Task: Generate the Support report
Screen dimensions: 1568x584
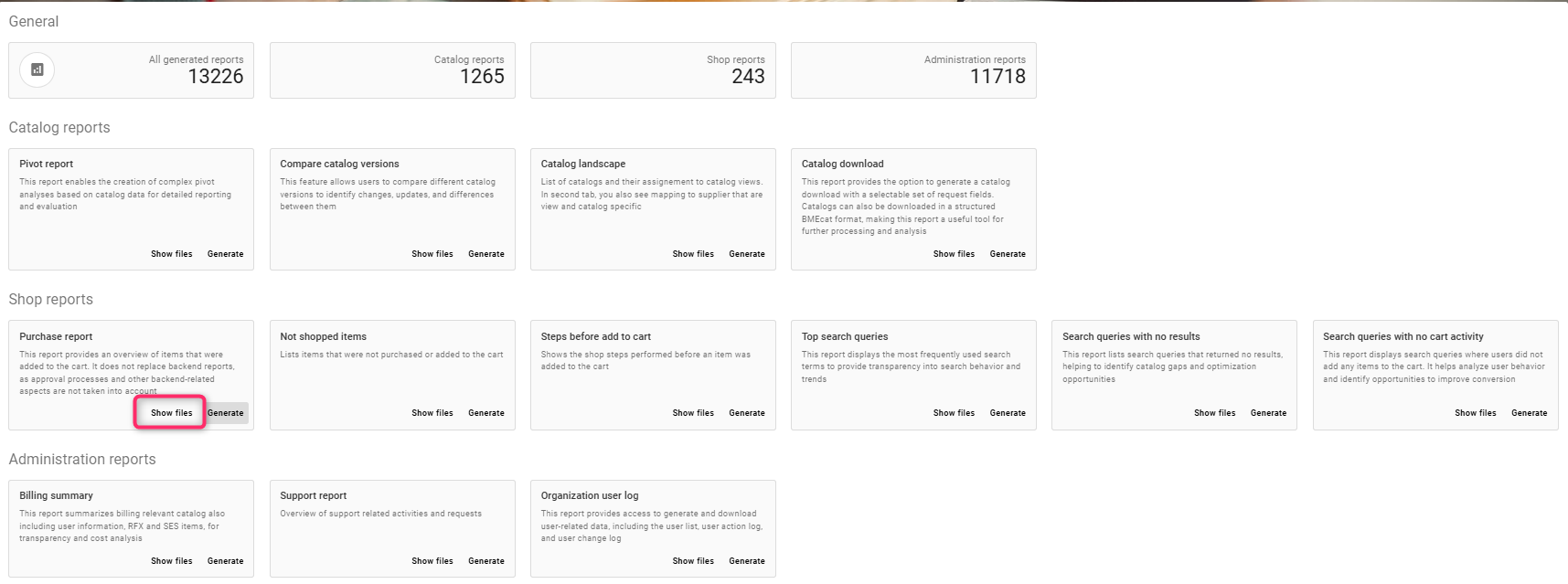Action: coord(486,561)
